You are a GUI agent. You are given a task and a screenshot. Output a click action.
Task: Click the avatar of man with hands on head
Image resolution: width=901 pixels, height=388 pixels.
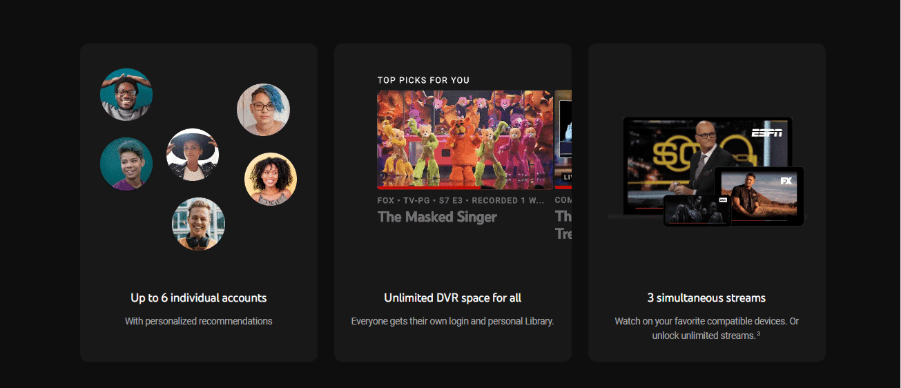pos(126,94)
